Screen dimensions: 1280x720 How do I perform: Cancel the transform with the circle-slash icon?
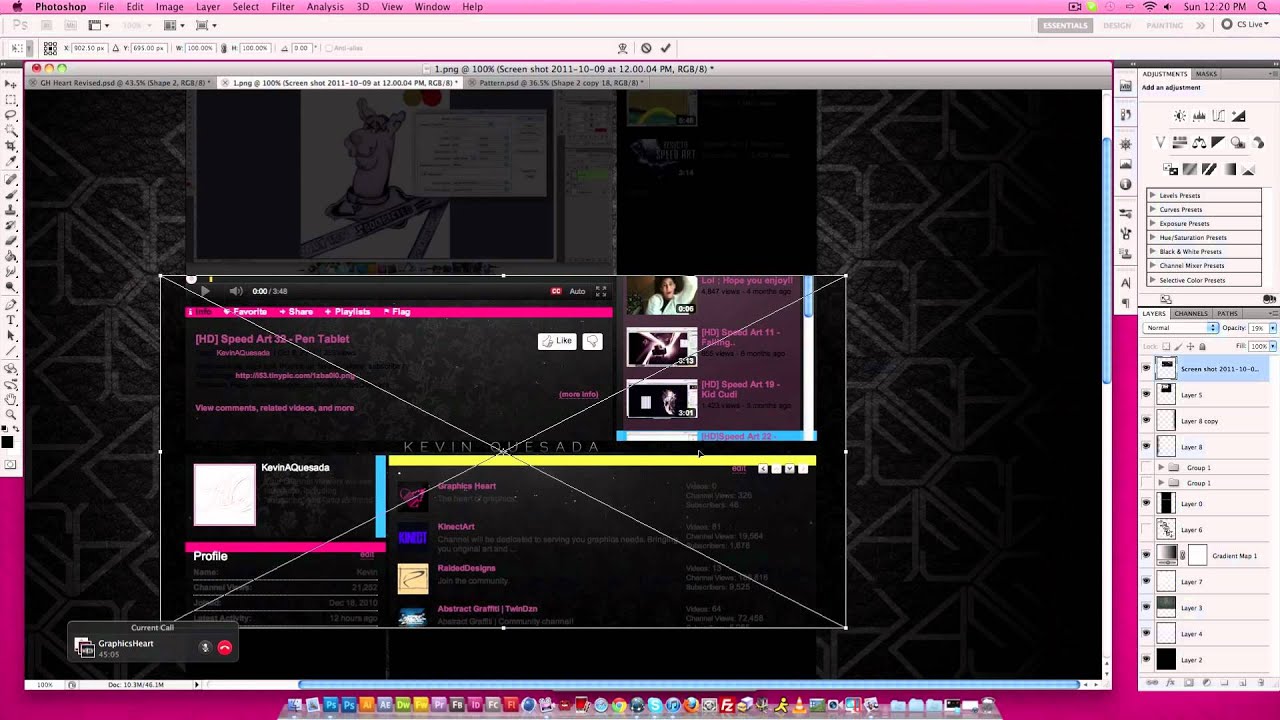pyautogui.click(x=646, y=48)
